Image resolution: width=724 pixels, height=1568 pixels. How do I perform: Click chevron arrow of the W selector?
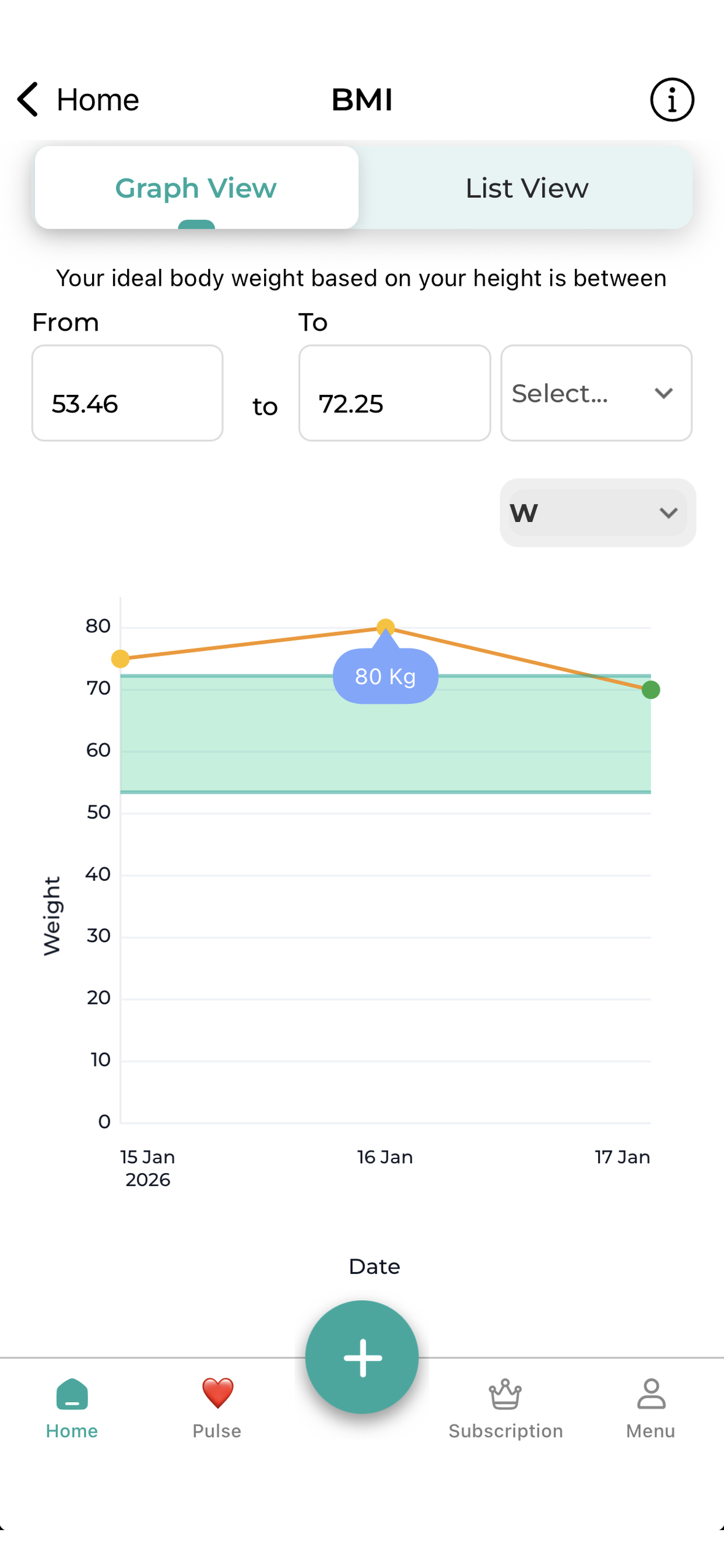[x=668, y=513]
